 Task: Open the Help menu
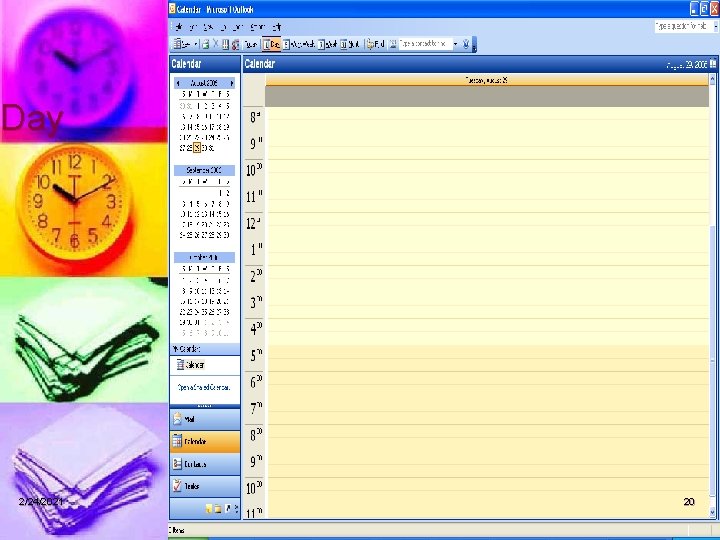[x=276, y=27]
